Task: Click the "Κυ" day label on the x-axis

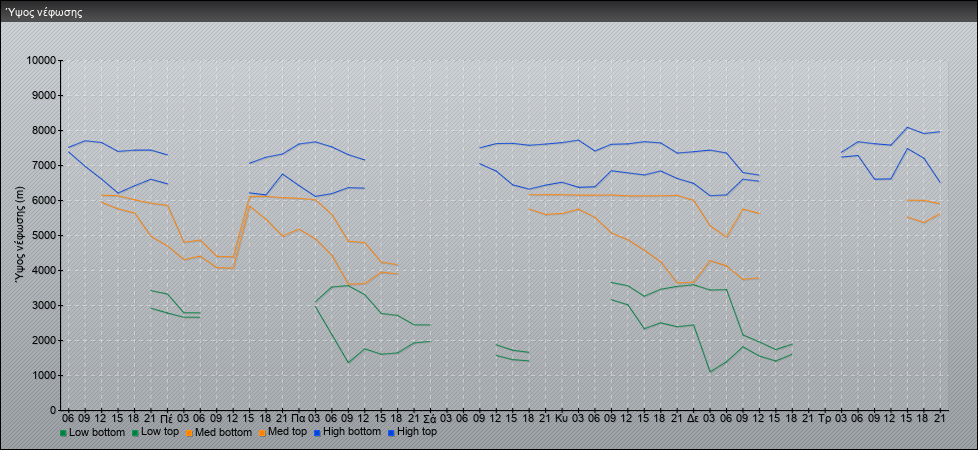Action: [561, 418]
